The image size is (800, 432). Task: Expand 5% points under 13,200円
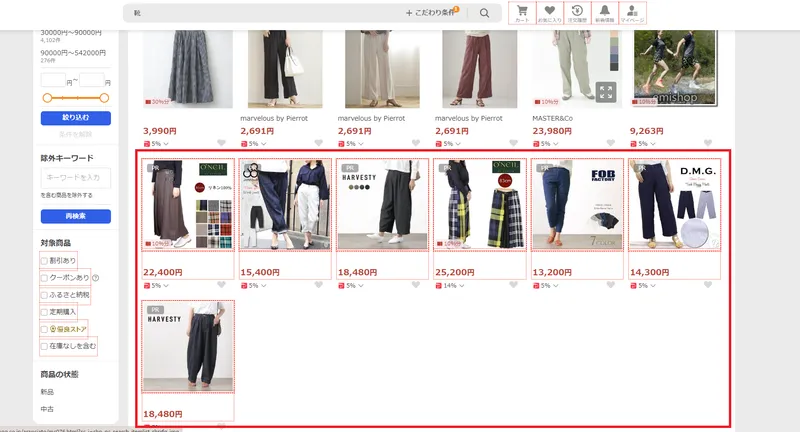point(546,286)
